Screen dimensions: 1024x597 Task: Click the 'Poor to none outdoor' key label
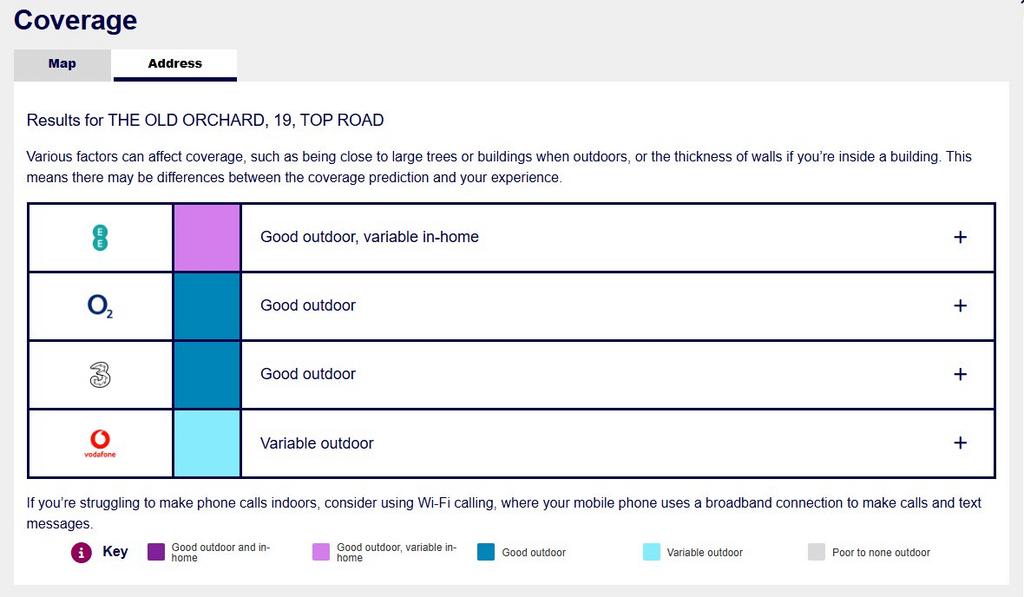click(881, 553)
